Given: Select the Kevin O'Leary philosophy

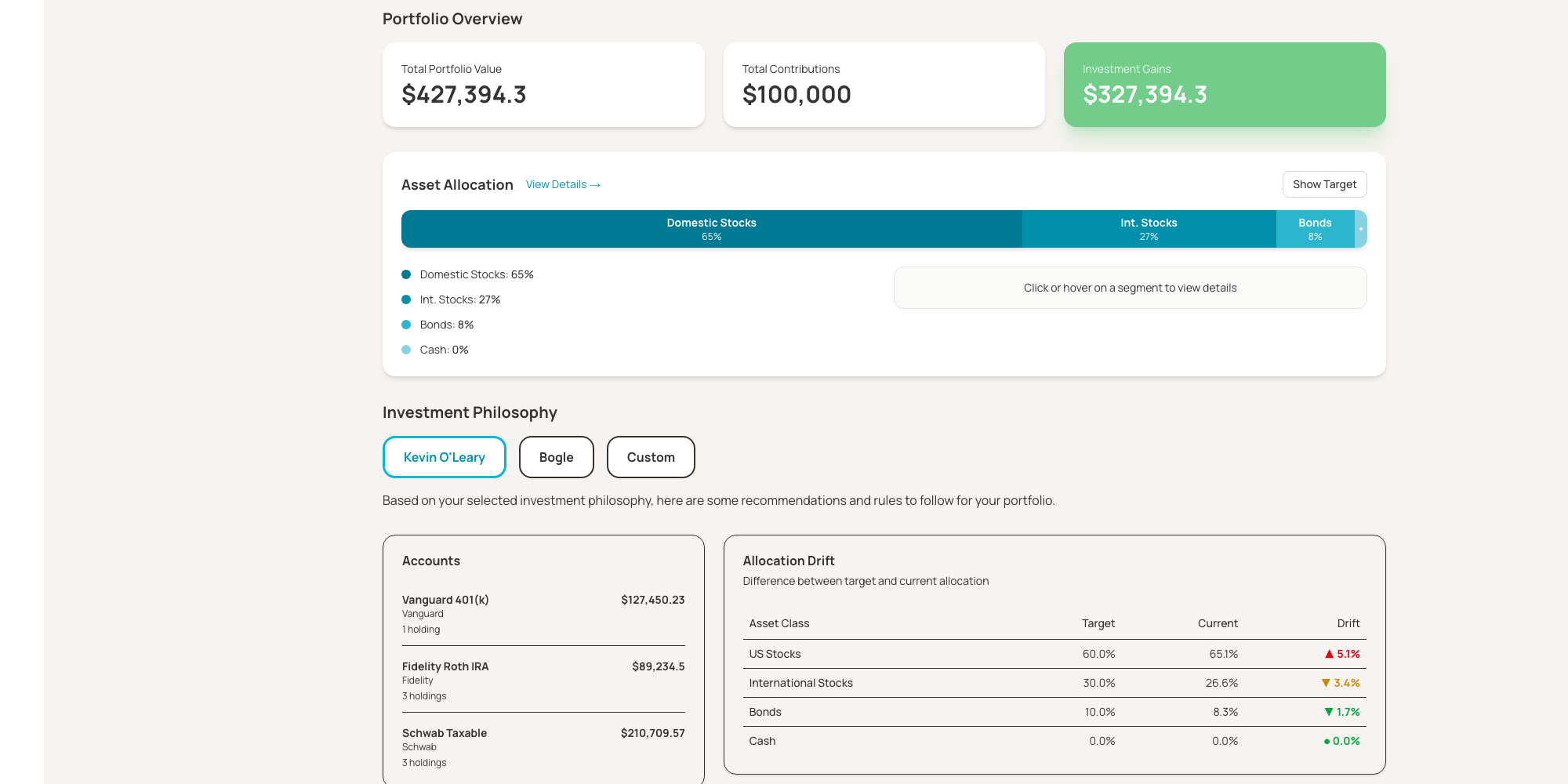Looking at the screenshot, I should click(x=444, y=457).
